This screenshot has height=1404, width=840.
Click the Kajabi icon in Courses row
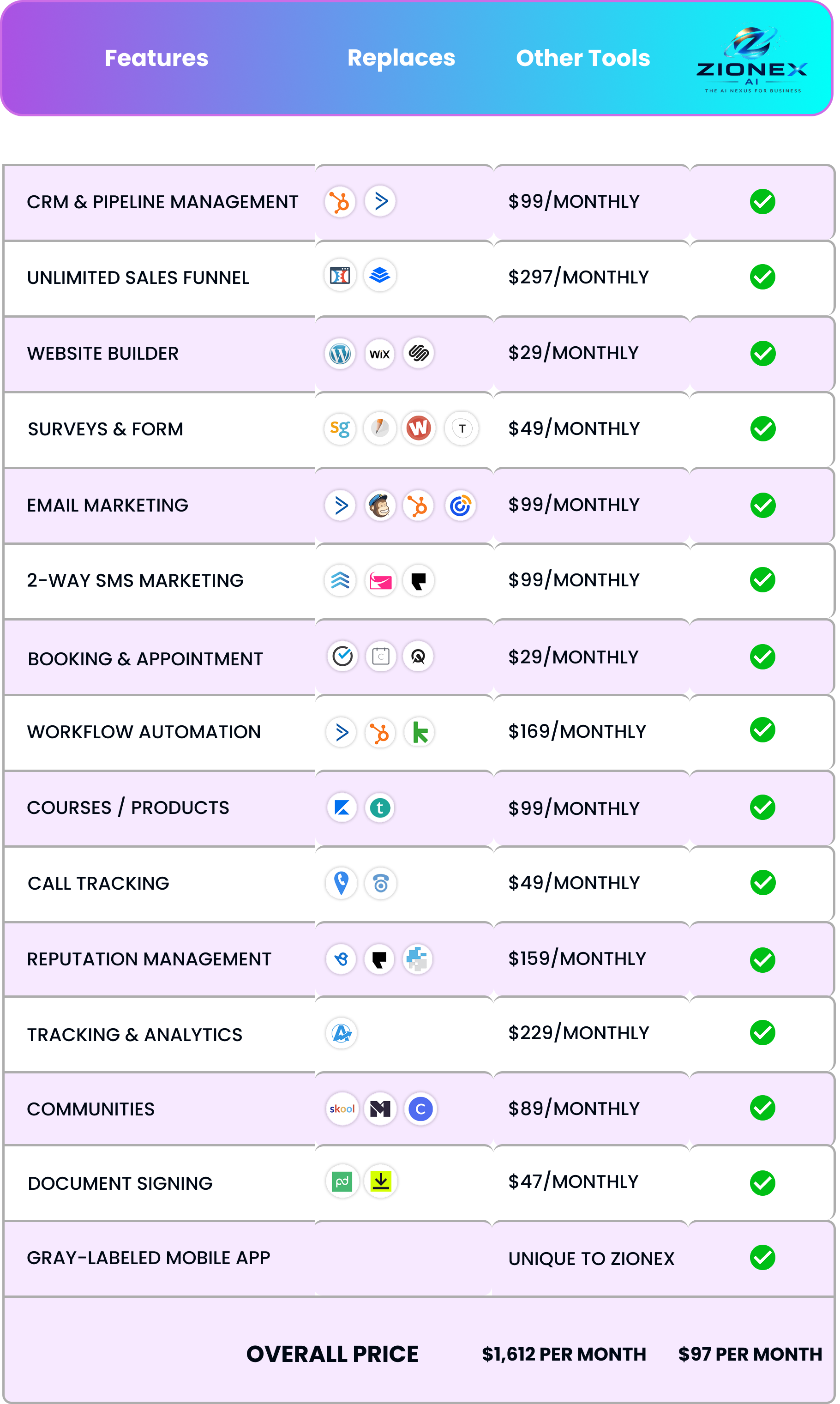[x=342, y=807]
